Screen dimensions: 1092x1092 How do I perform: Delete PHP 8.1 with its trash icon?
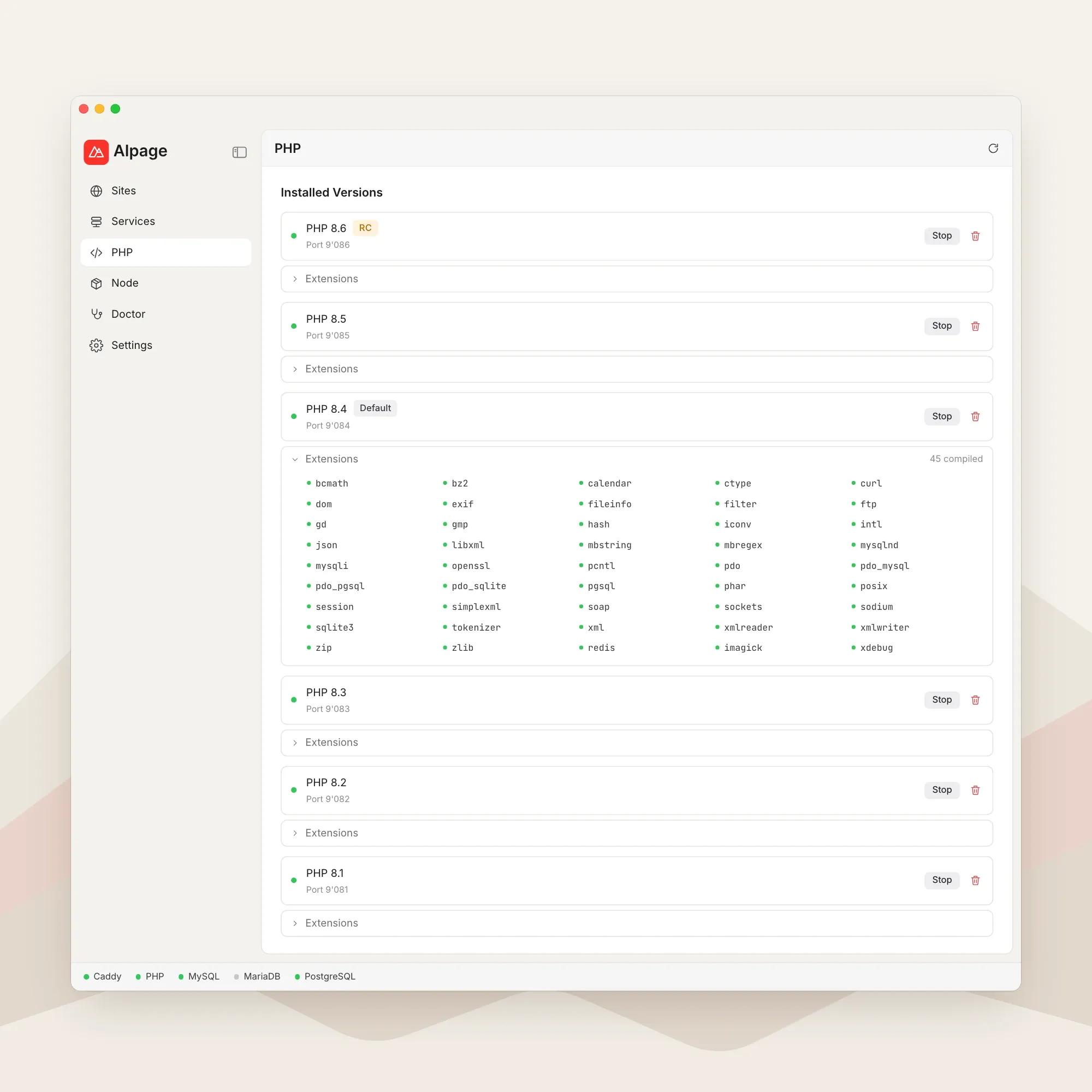coord(975,880)
